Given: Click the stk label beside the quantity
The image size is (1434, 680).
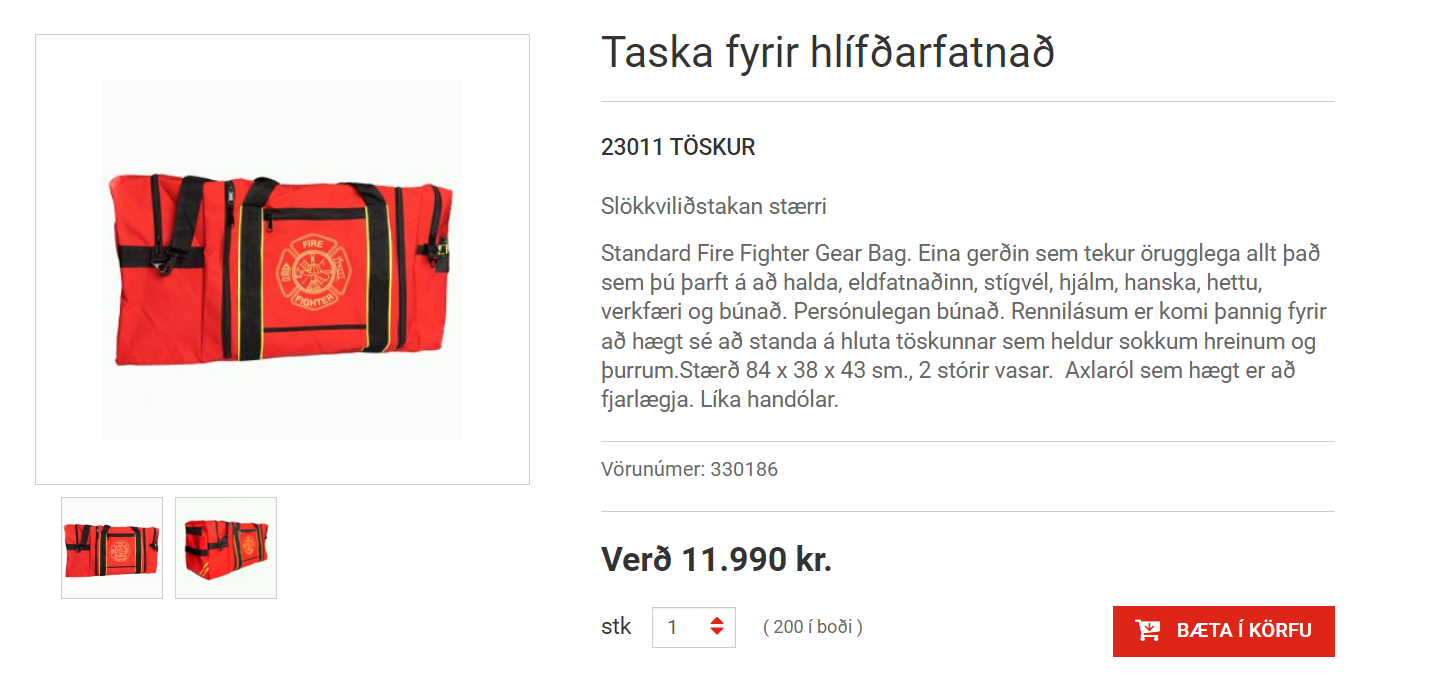Looking at the screenshot, I should (616, 627).
